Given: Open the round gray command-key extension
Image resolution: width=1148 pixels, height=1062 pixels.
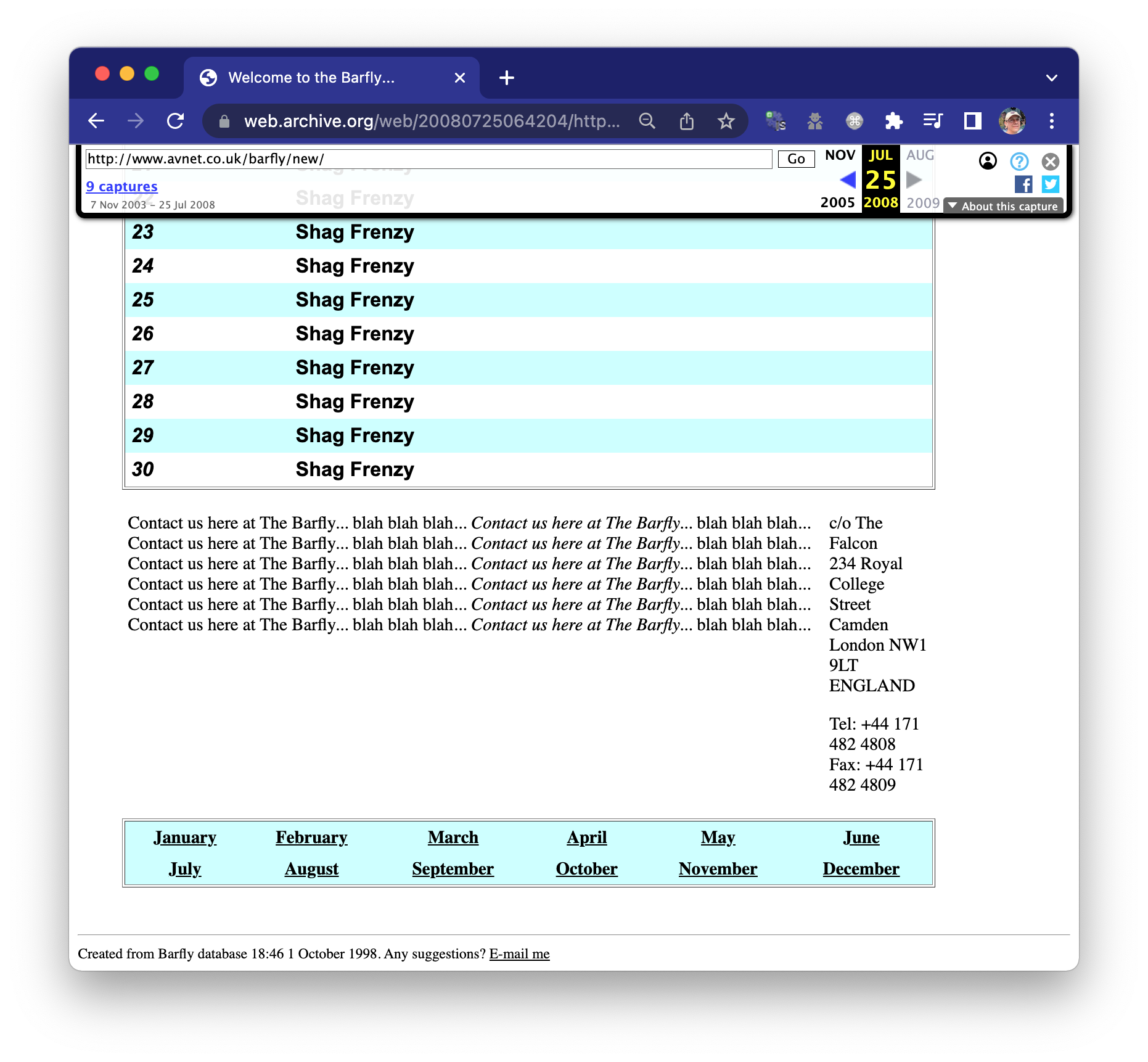Looking at the screenshot, I should [x=854, y=121].
